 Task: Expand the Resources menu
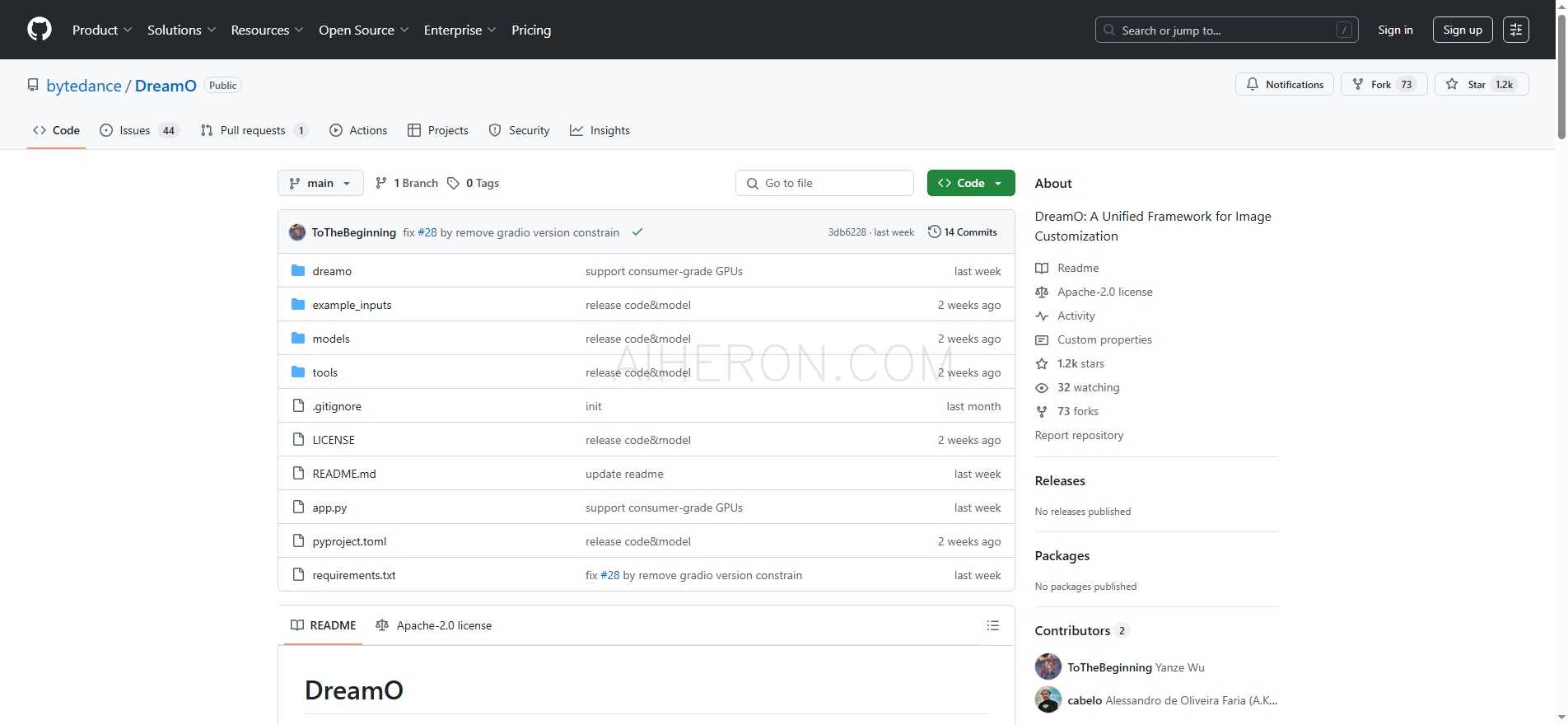coord(267,30)
